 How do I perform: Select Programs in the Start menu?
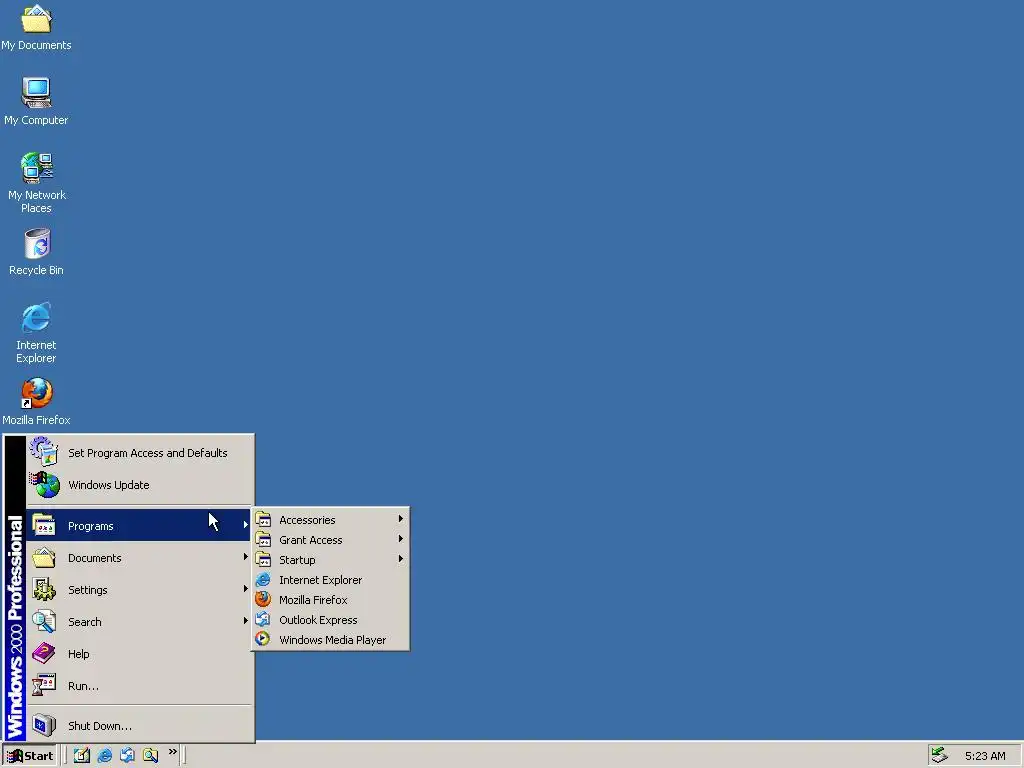140,526
